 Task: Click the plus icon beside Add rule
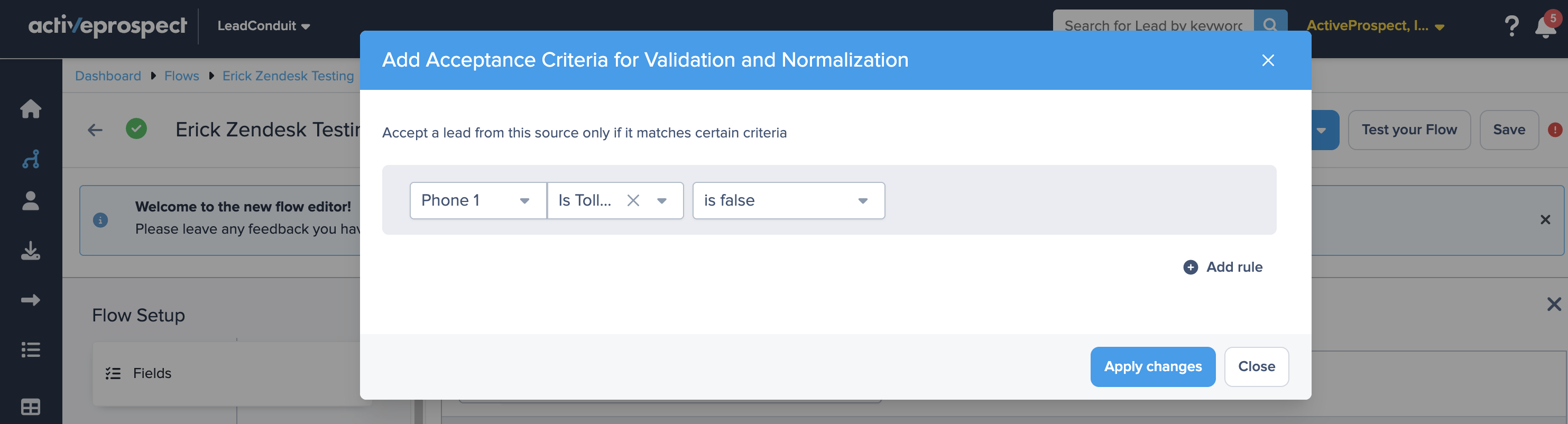(1190, 267)
